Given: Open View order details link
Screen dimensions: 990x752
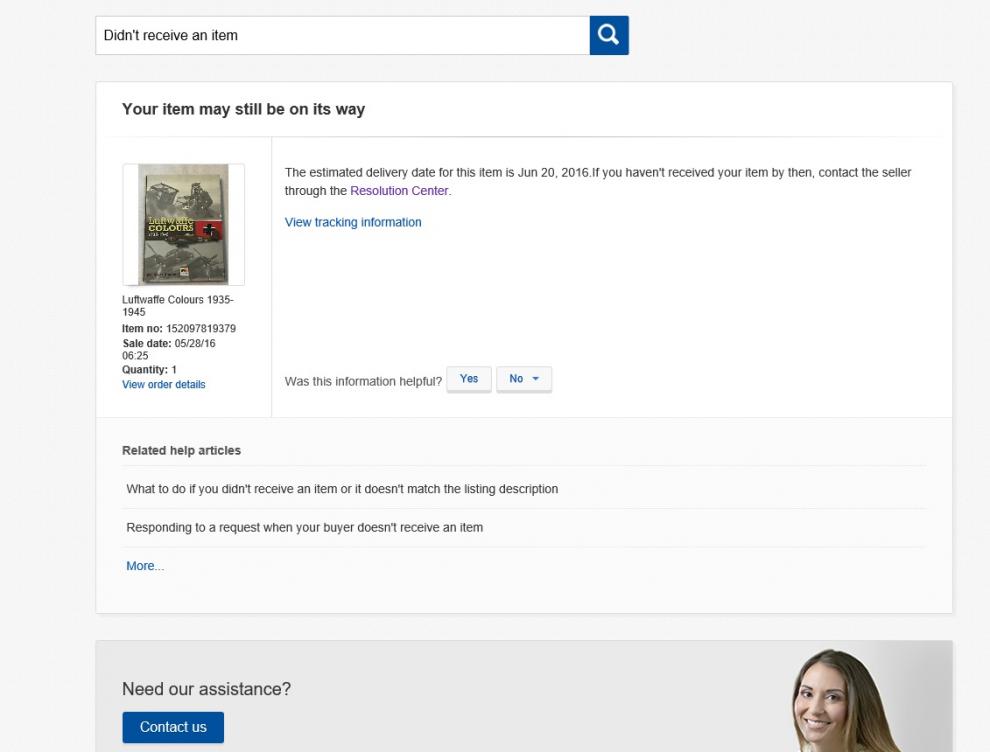Looking at the screenshot, I should pos(163,384).
